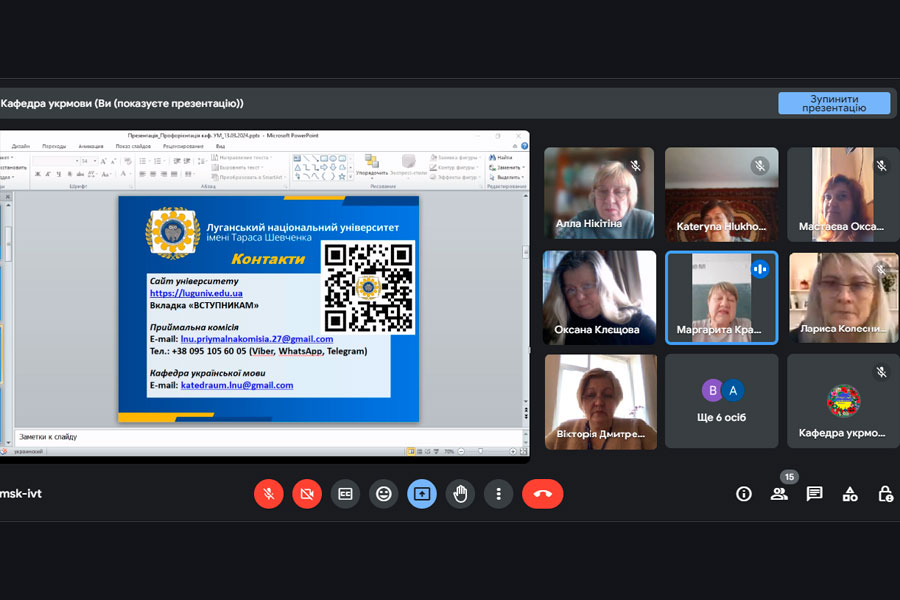Open Направление текста dropdown
The height and width of the screenshot is (600, 900).
pyautogui.click(x=242, y=157)
